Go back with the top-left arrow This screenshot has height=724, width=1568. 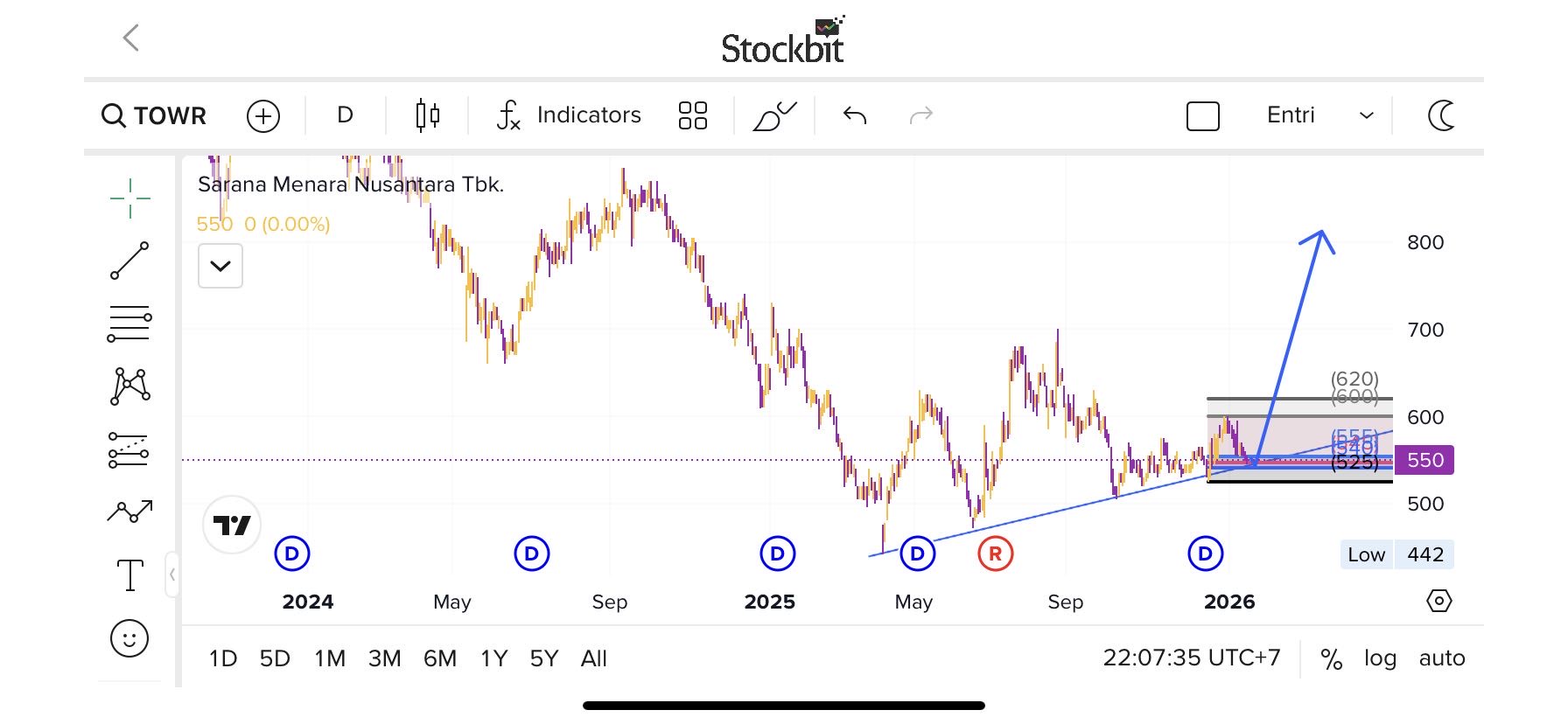(131, 38)
